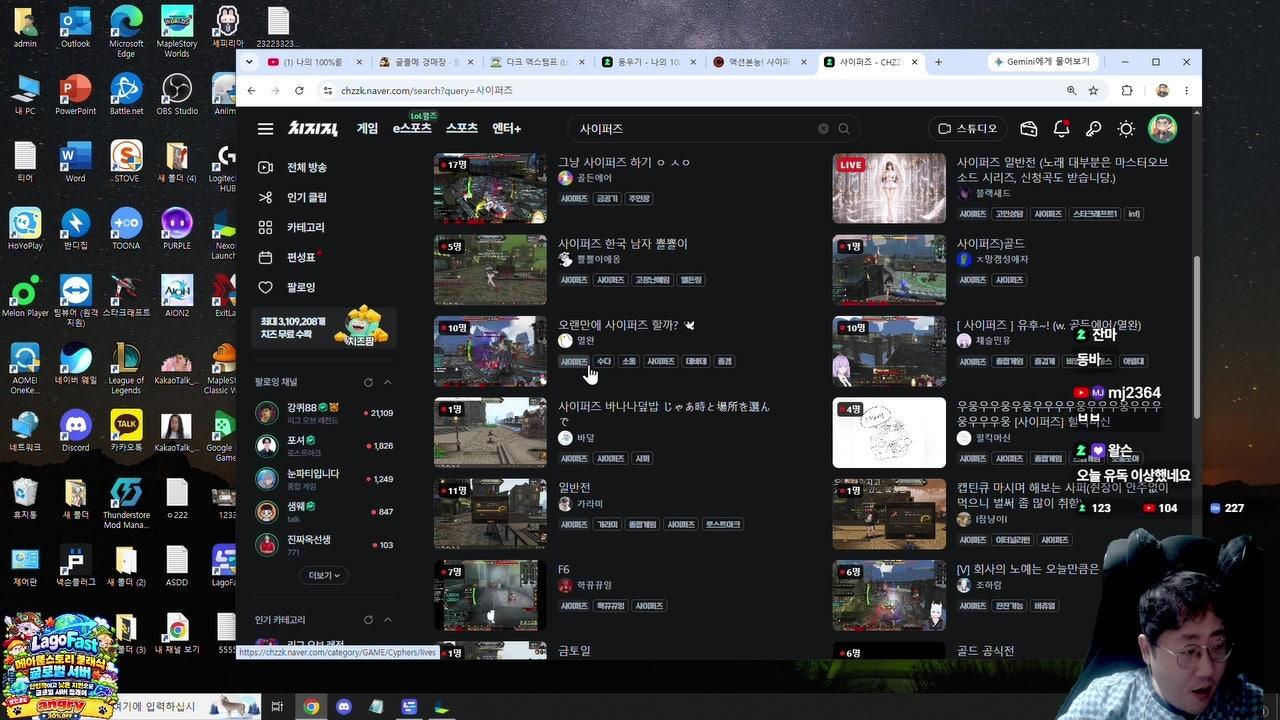Open the 스튜디오 button

pos(968,129)
